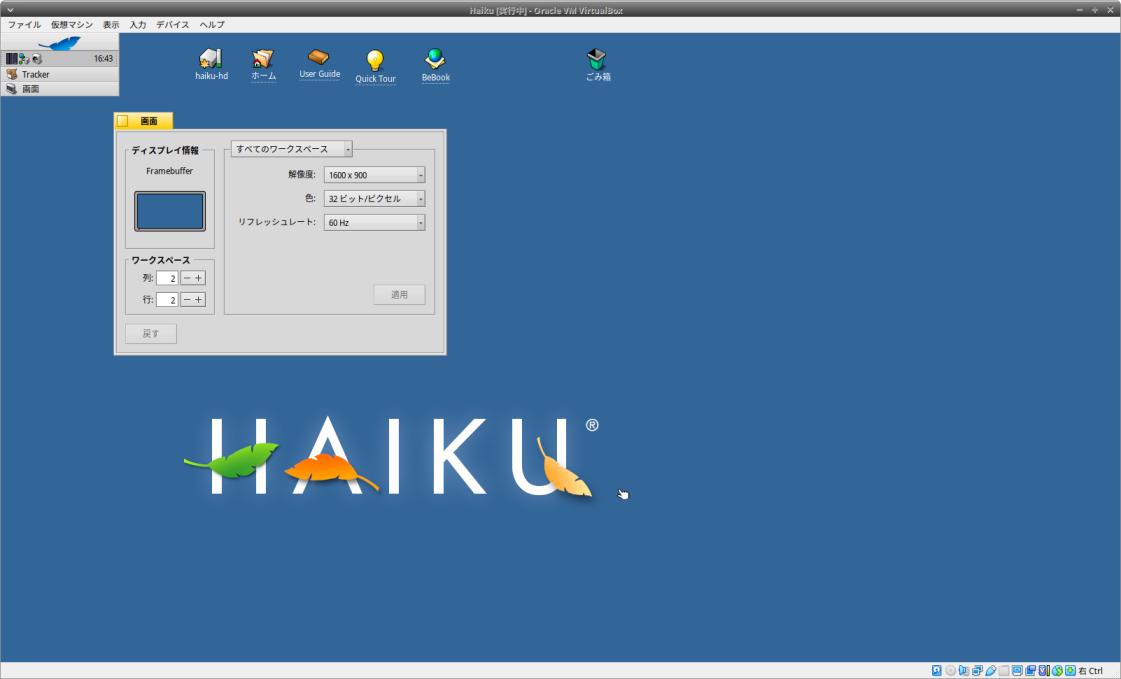Click the 右 Ctrl host key label
Viewport: 1121px width, 679px height.
point(1091,670)
